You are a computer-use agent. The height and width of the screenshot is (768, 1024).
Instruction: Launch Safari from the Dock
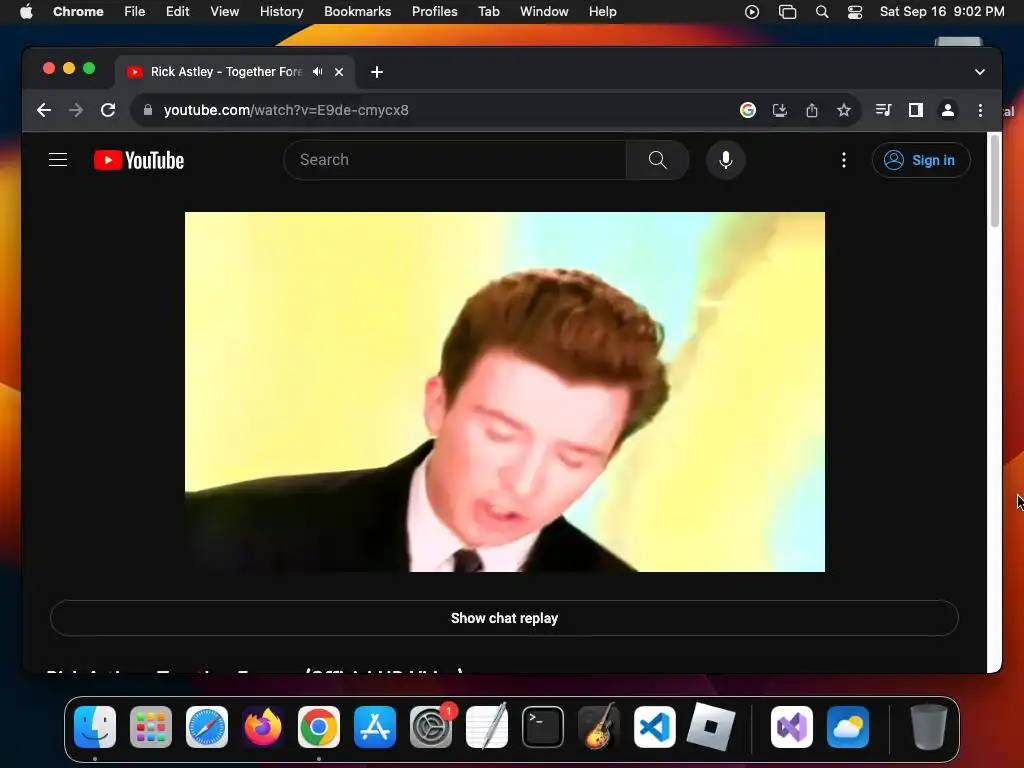pyautogui.click(x=207, y=726)
